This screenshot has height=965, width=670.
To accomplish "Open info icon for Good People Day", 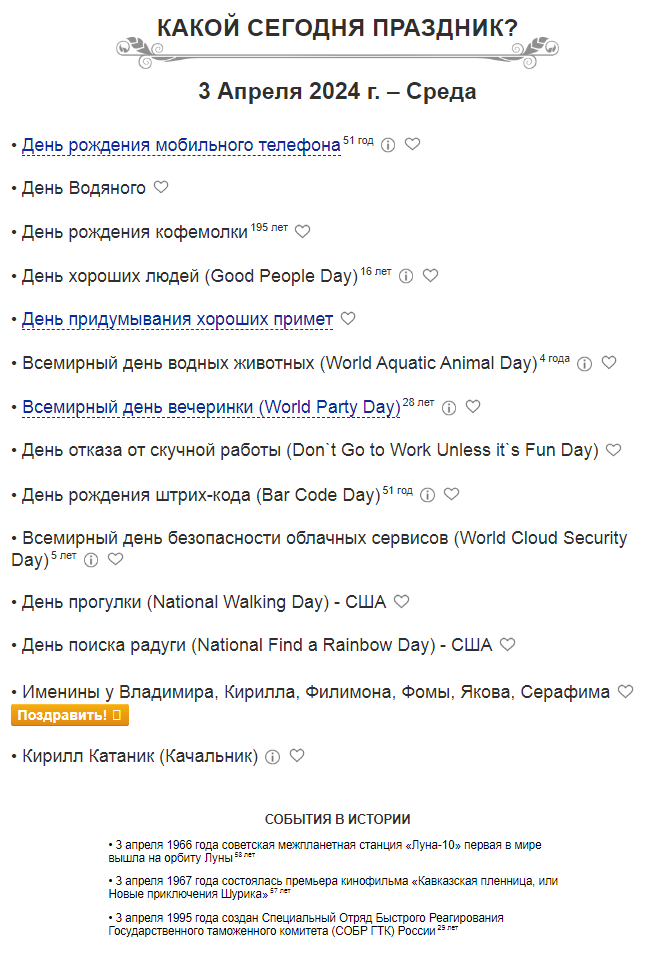I will [x=406, y=276].
